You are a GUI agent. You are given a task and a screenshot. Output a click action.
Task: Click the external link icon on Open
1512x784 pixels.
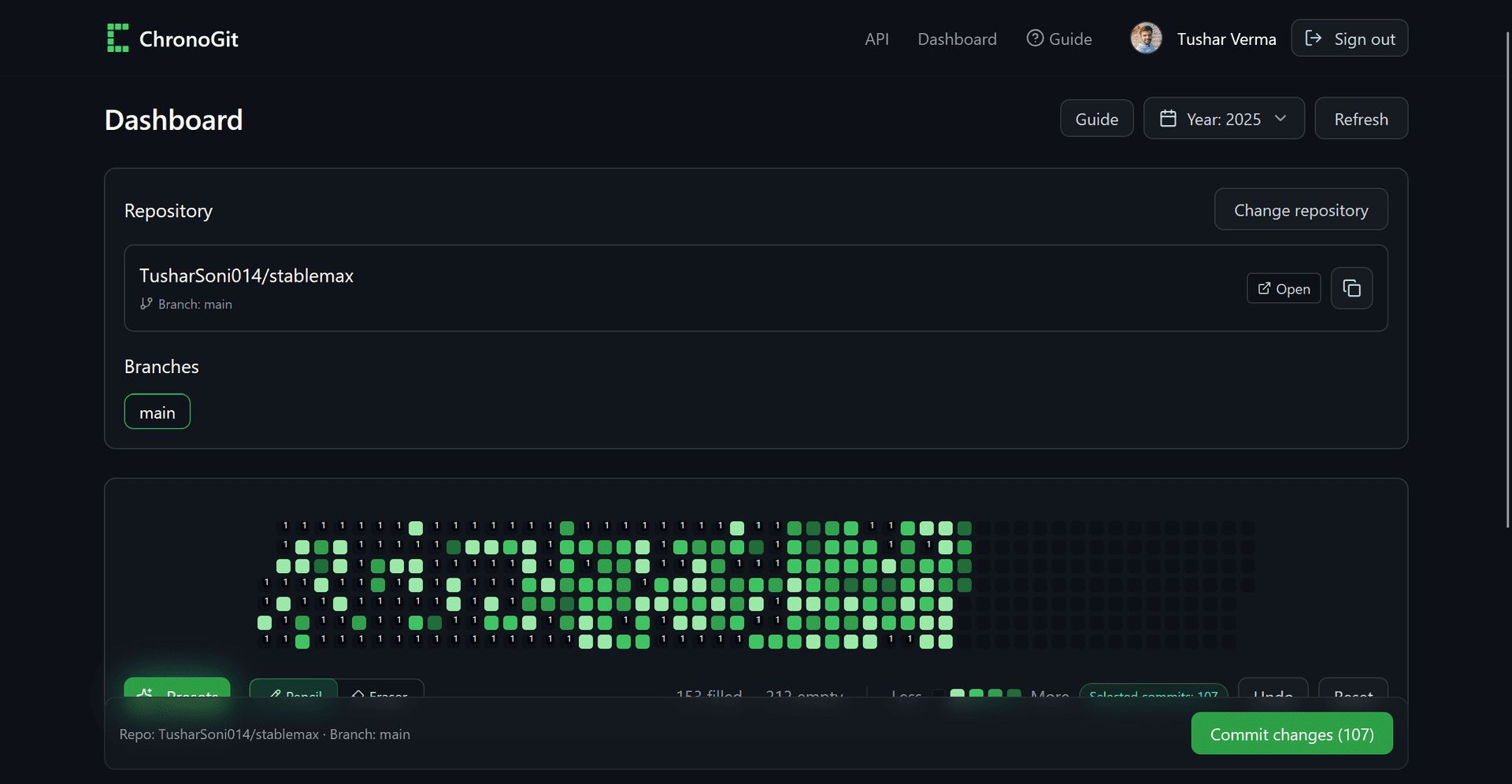1264,288
